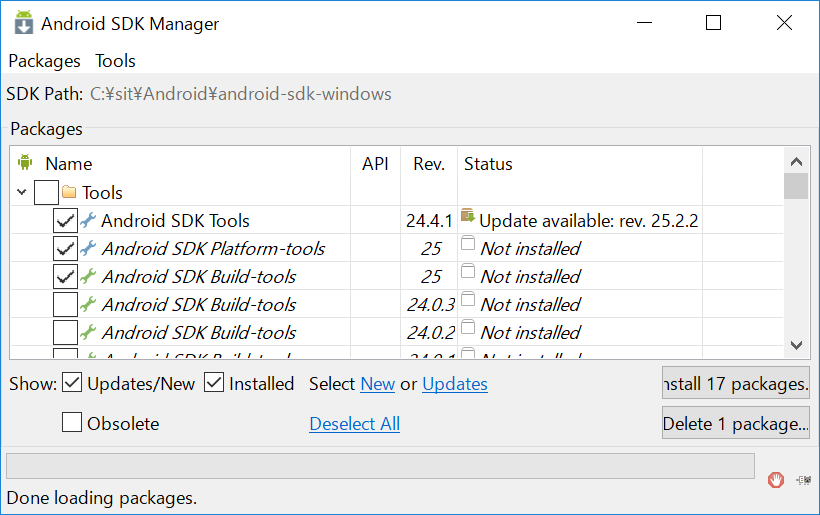Close the Android SDK Manager window
Image resolution: width=820 pixels, height=515 pixels.
point(784,22)
